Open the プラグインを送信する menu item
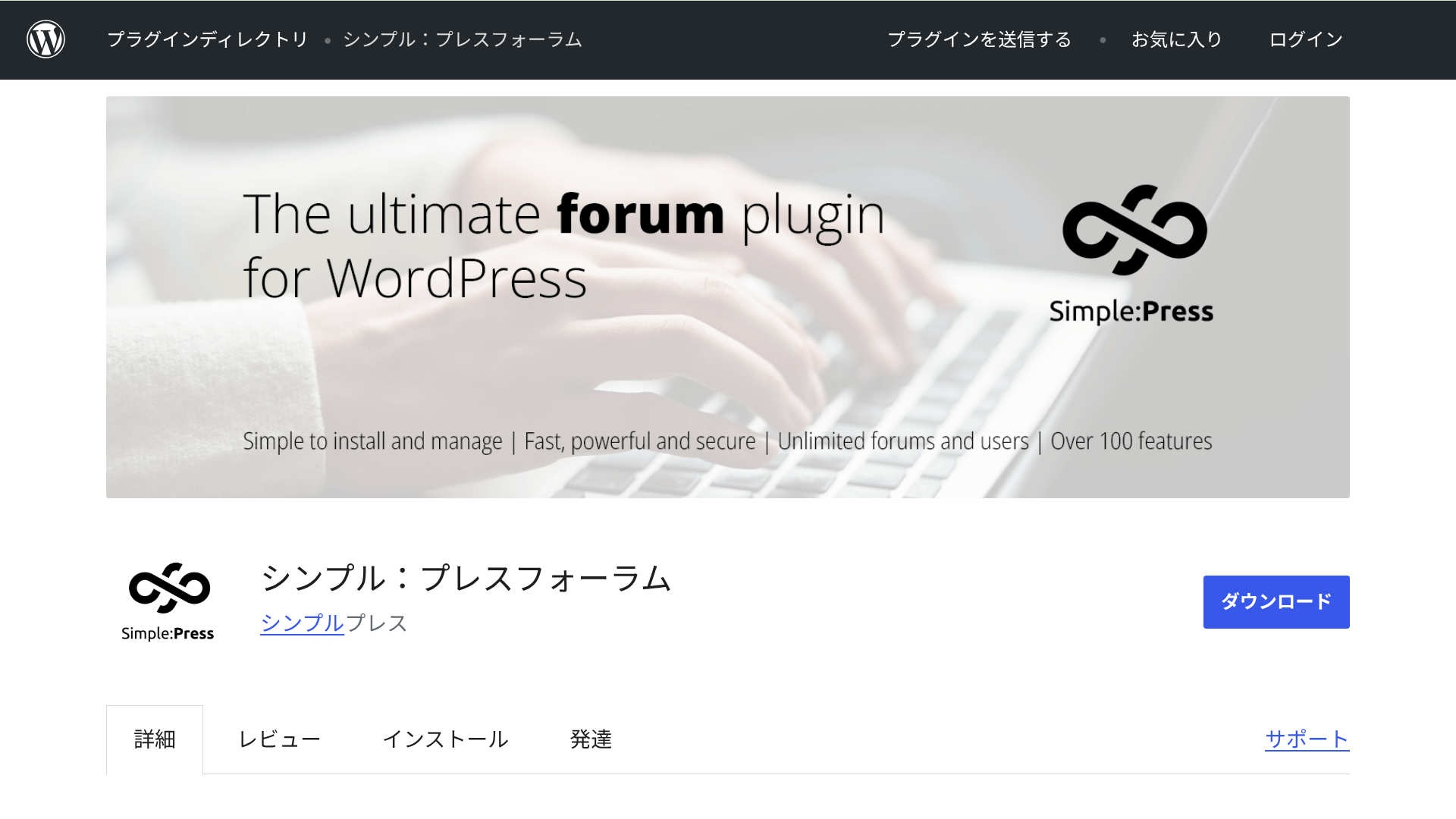 pos(980,39)
